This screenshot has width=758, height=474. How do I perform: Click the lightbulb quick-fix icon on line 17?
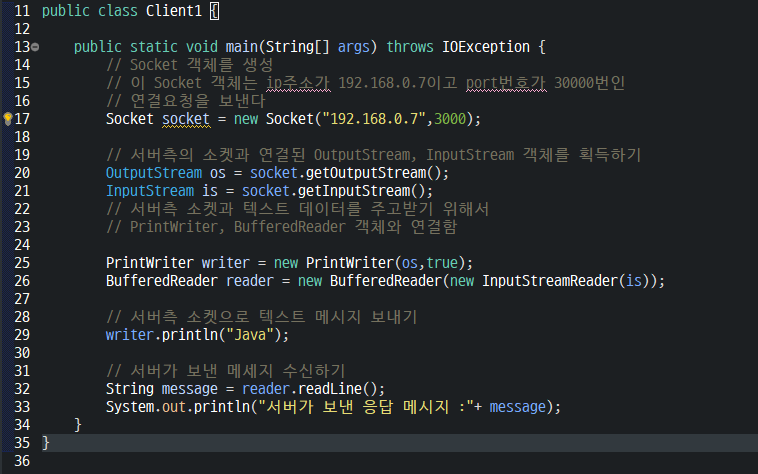pyautogui.click(x=7, y=118)
